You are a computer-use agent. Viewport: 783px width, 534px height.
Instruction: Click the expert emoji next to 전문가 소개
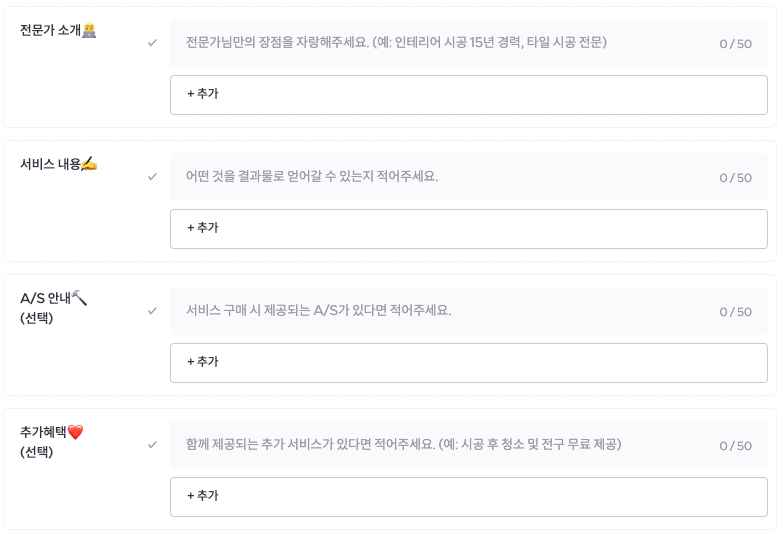89,30
